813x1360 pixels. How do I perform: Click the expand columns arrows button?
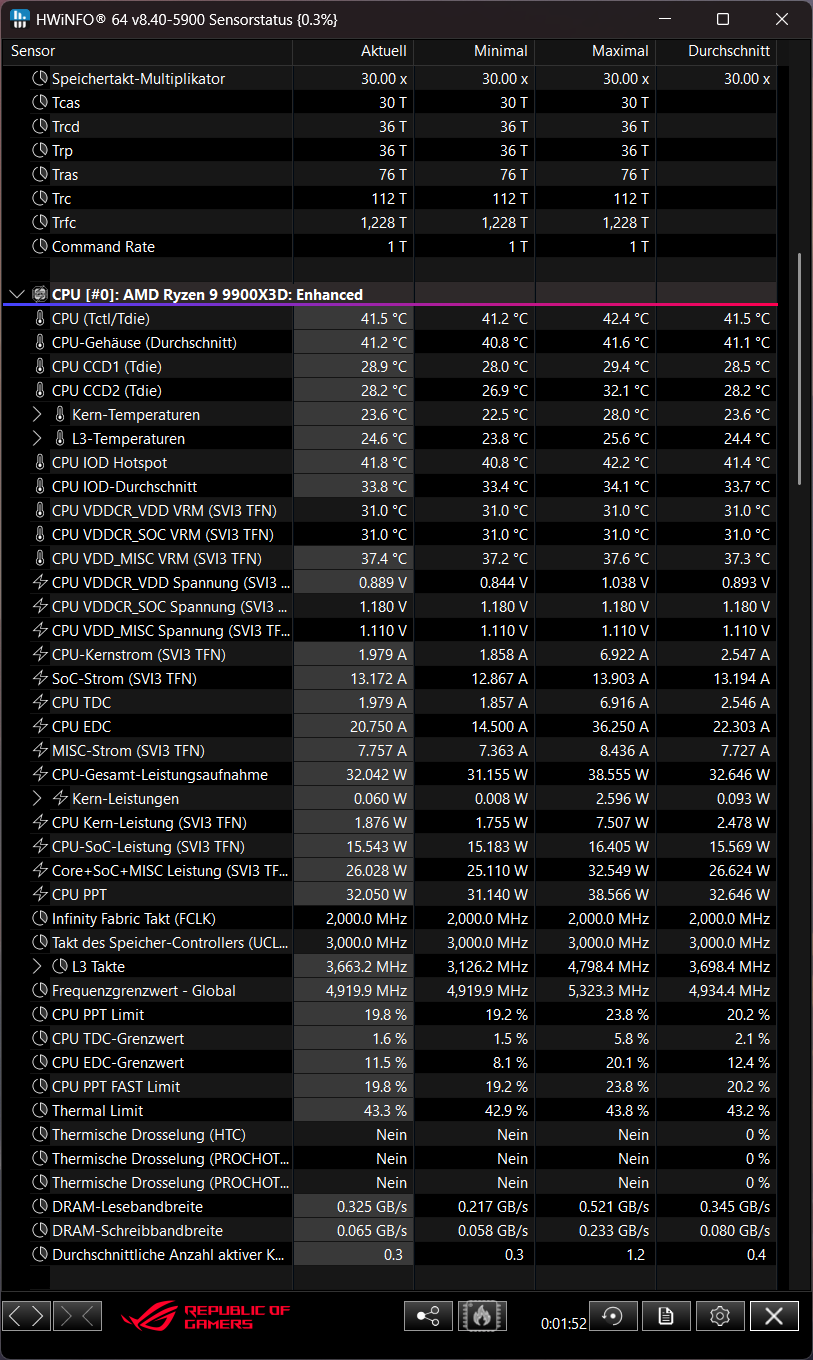click(x=27, y=1316)
